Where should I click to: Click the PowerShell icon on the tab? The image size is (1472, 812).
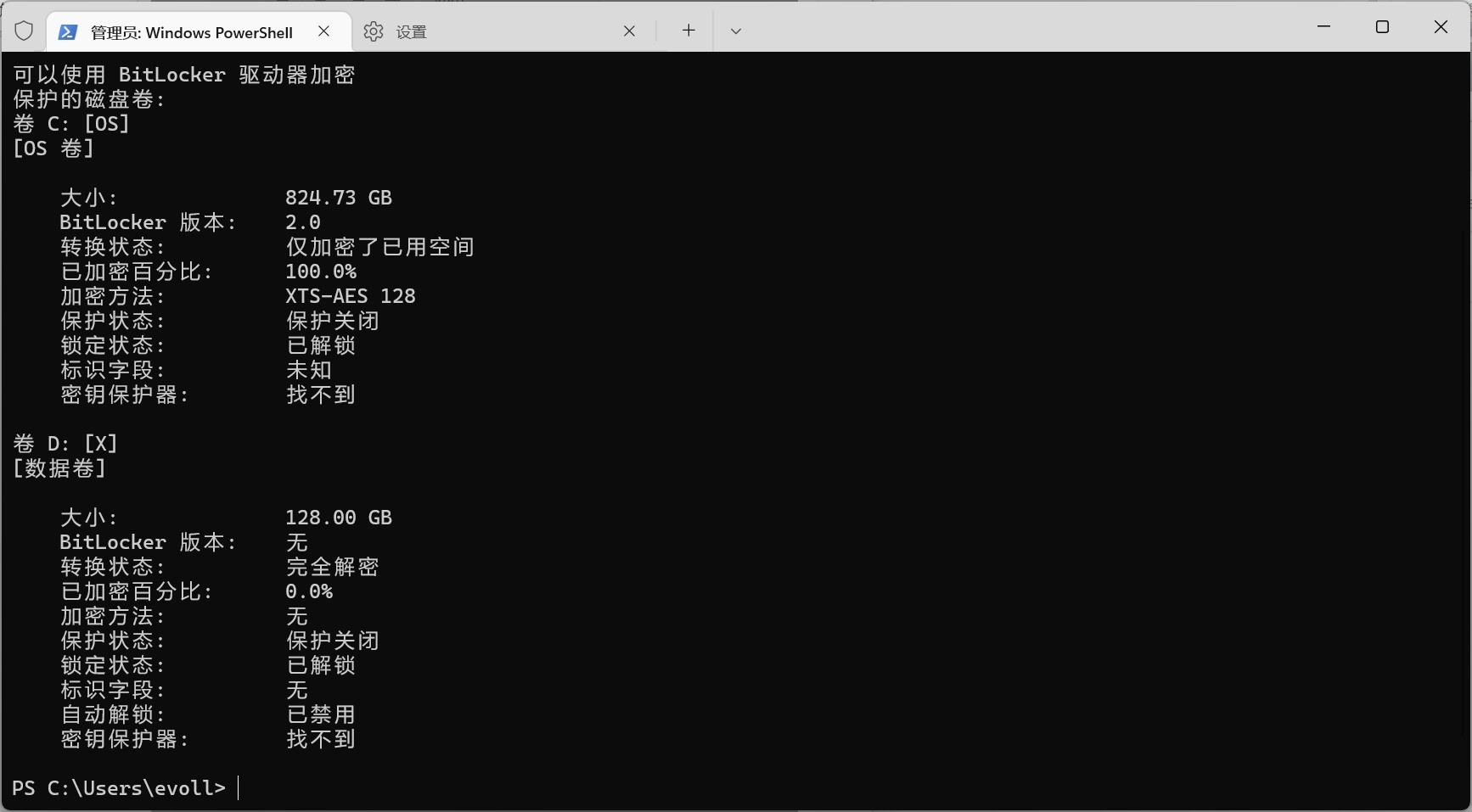(x=68, y=32)
